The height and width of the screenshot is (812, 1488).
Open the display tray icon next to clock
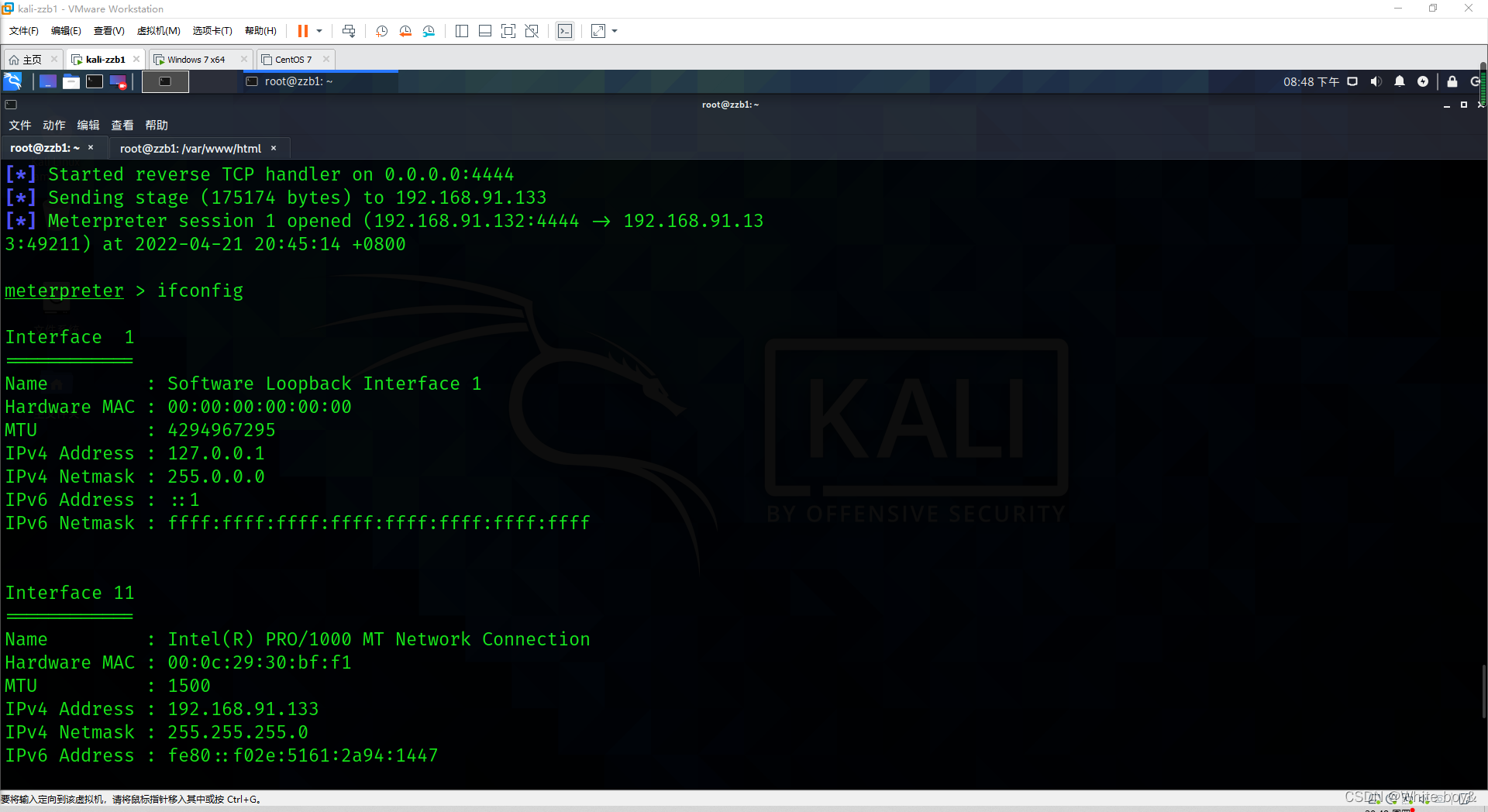(1352, 81)
